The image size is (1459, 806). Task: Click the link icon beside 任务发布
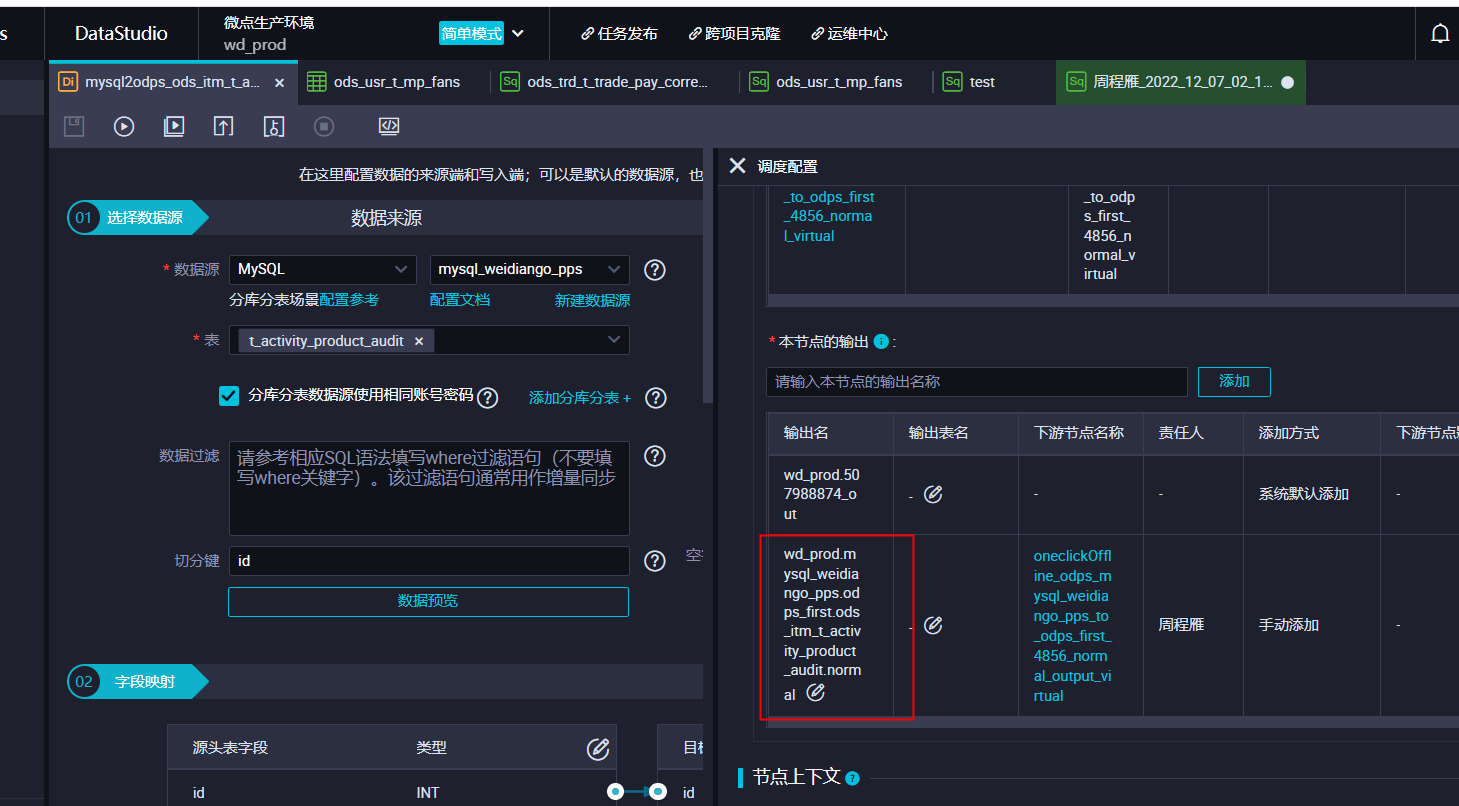click(588, 34)
